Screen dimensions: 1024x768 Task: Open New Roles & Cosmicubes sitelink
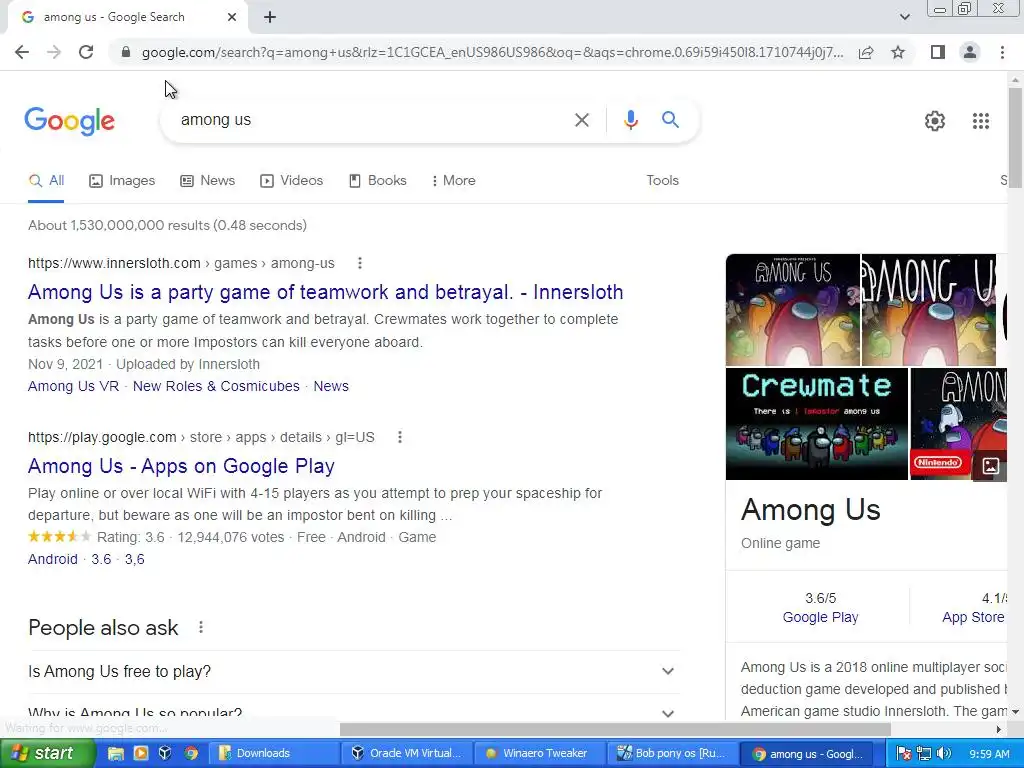pos(216,386)
